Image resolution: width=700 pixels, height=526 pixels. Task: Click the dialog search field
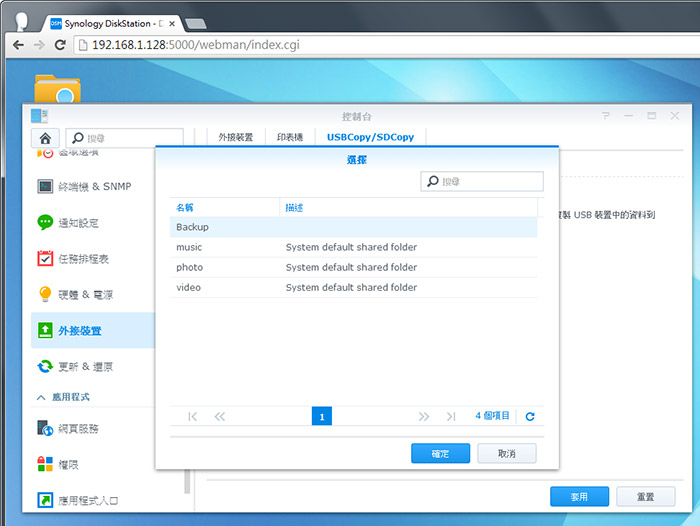pyautogui.click(x=482, y=181)
